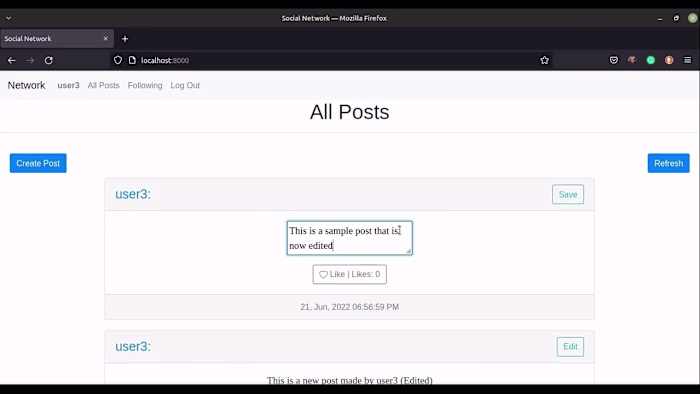Go to All Posts nav link
Viewport: 700px width, 394px height.
(x=104, y=85)
